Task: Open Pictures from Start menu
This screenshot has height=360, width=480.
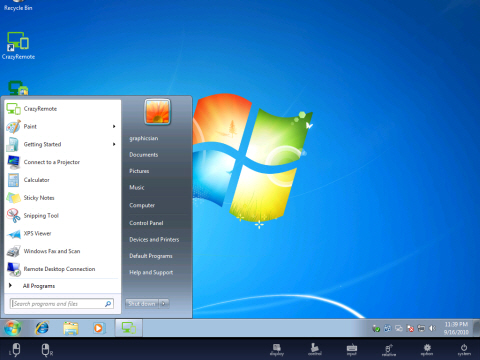Action: coord(139,171)
